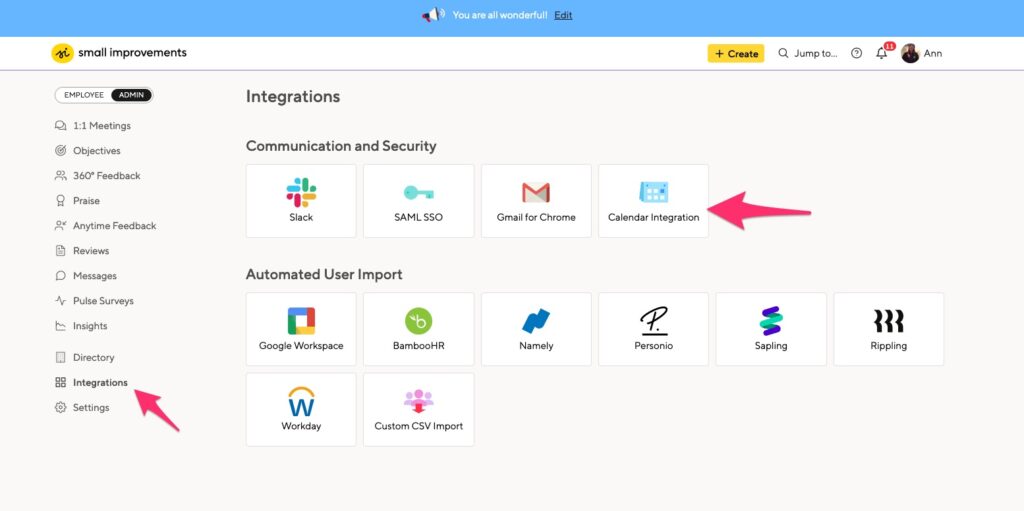Open the Slack integration card
Viewport: 1024px width, 511px height.
(x=301, y=201)
